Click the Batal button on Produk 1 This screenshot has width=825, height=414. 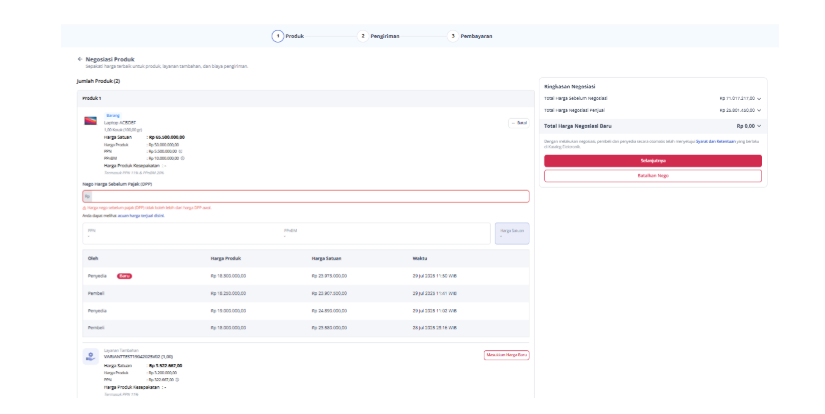[519, 123]
